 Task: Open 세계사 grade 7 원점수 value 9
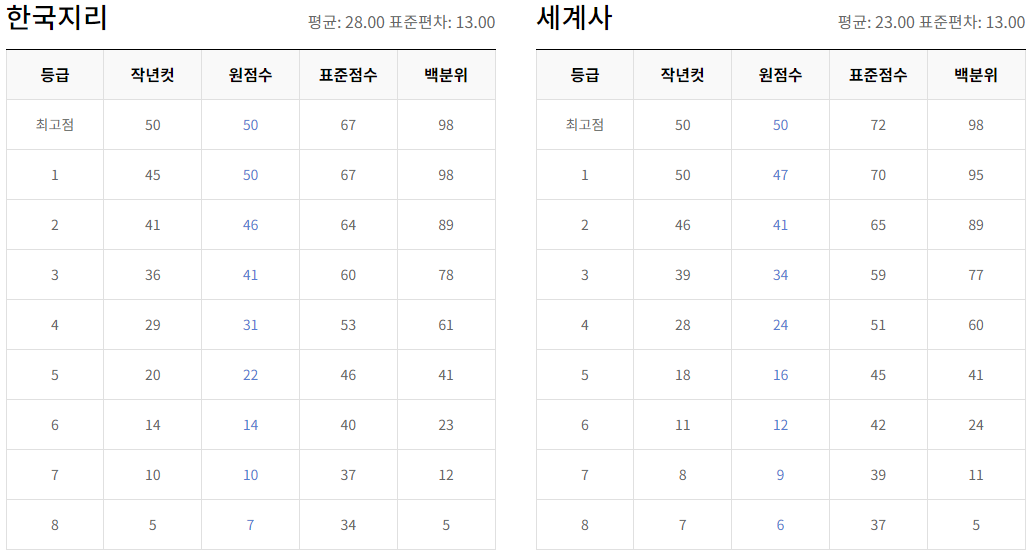coord(780,475)
